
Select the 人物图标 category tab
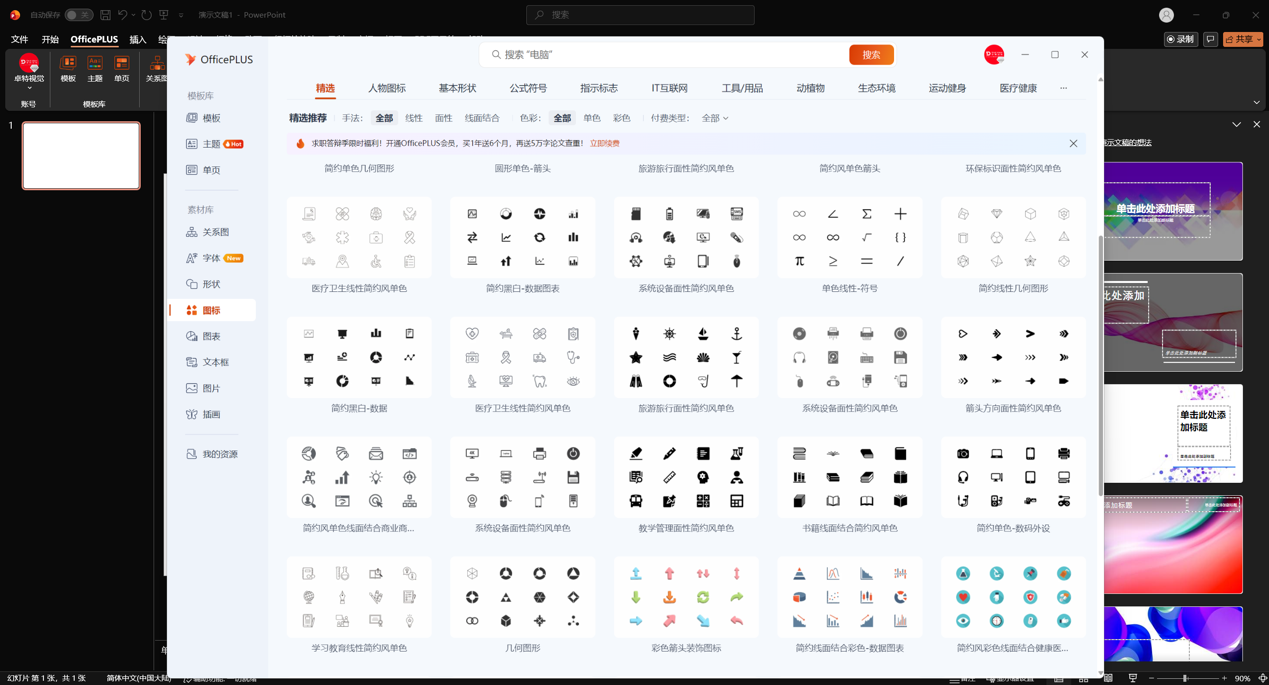coord(387,88)
